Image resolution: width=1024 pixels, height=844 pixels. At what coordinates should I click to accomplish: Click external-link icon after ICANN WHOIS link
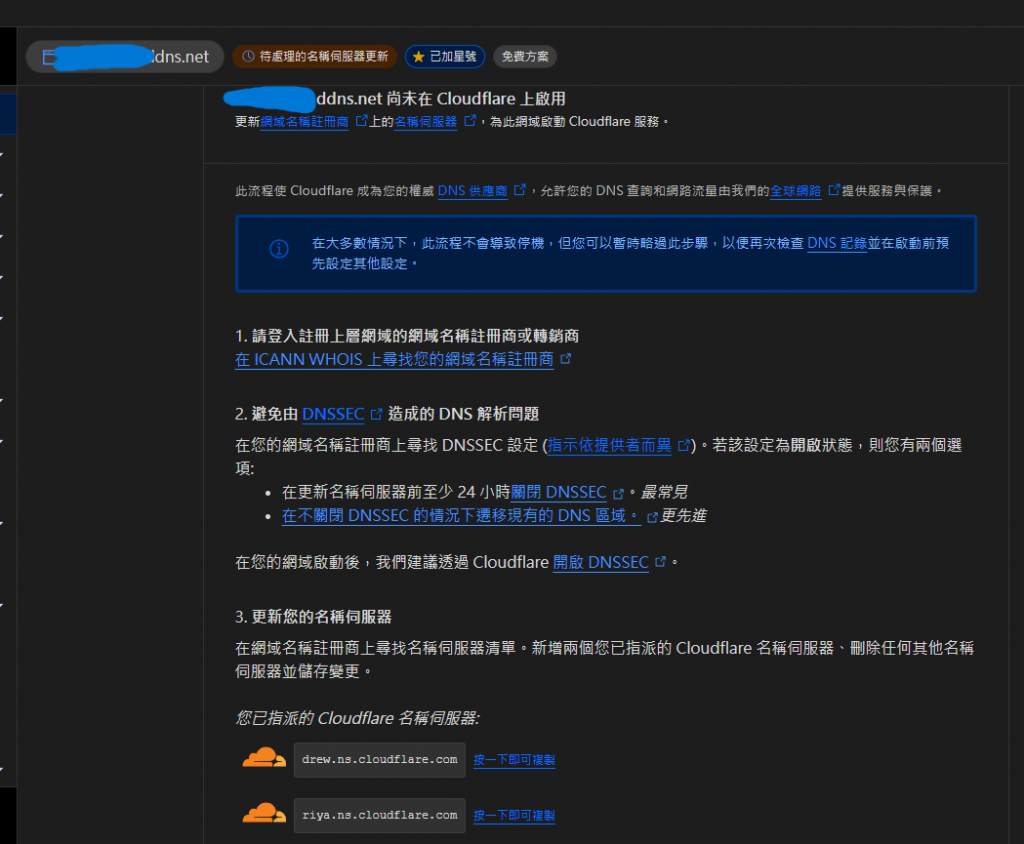tap(566, 359)
